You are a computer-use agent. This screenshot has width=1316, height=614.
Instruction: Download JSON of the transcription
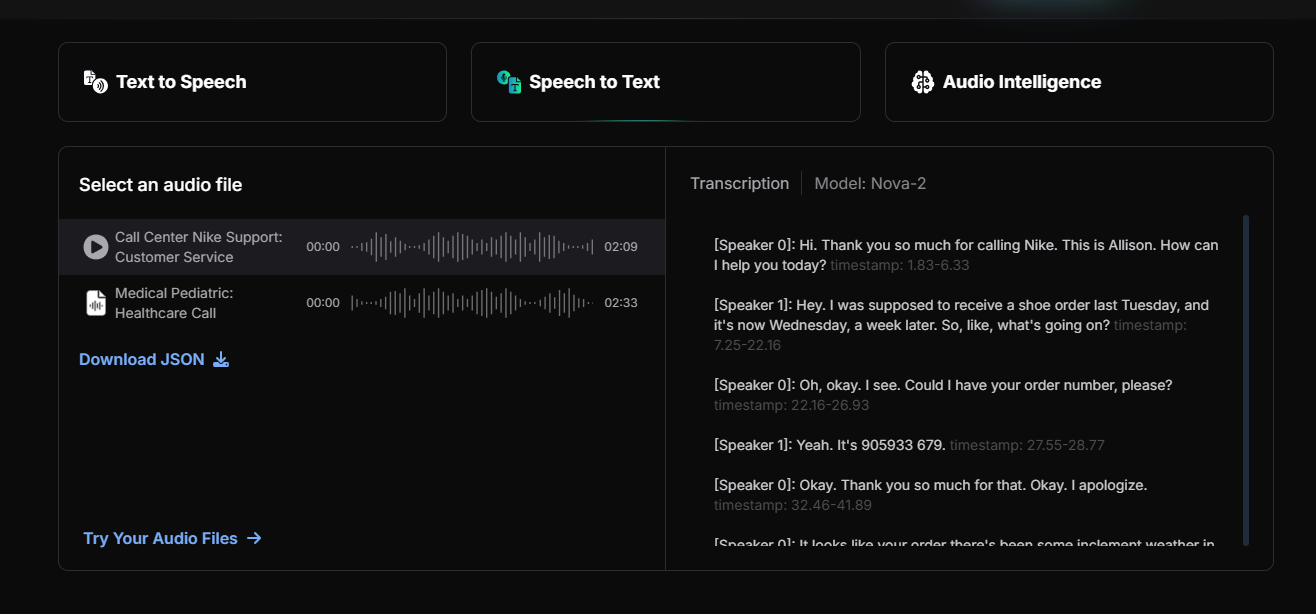click(154, 359)
